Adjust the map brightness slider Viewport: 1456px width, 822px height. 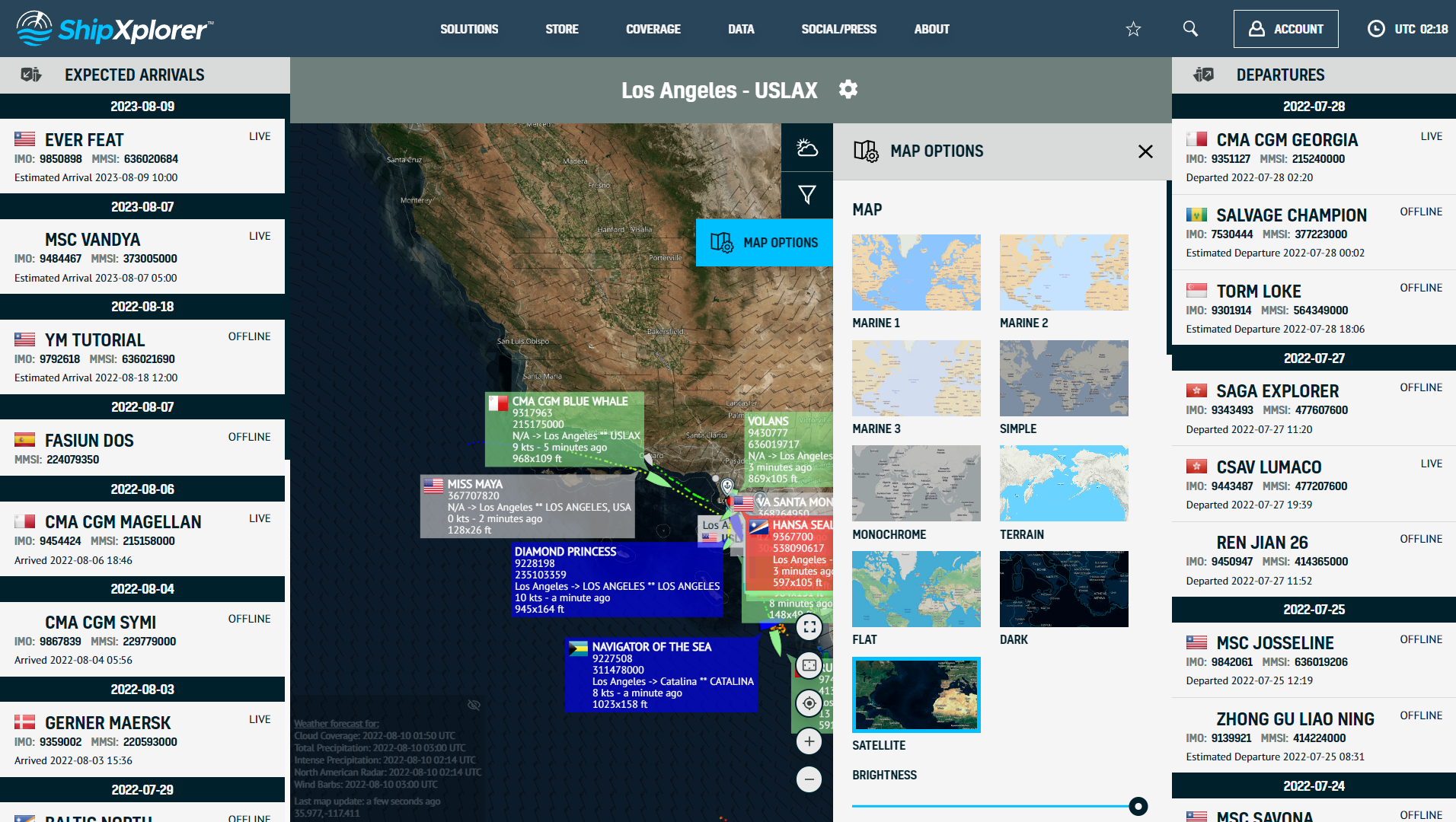(1138, 806)
